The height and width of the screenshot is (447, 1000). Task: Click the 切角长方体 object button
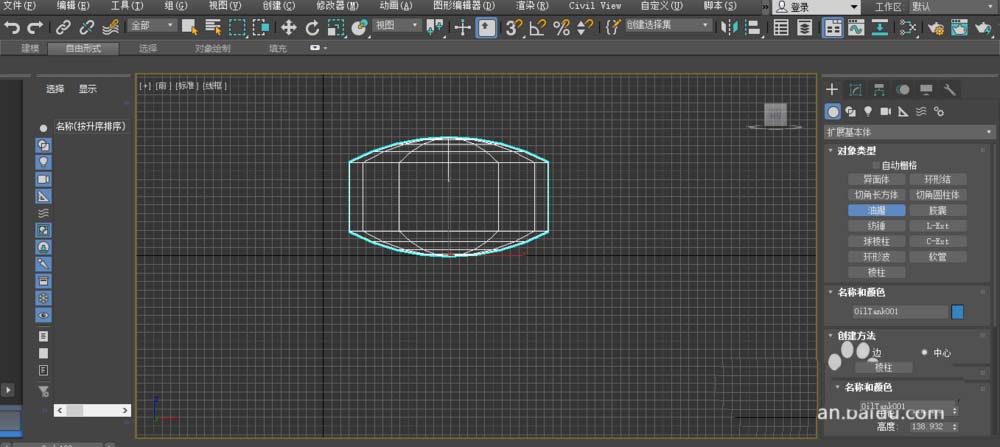(x=876, y=195)
